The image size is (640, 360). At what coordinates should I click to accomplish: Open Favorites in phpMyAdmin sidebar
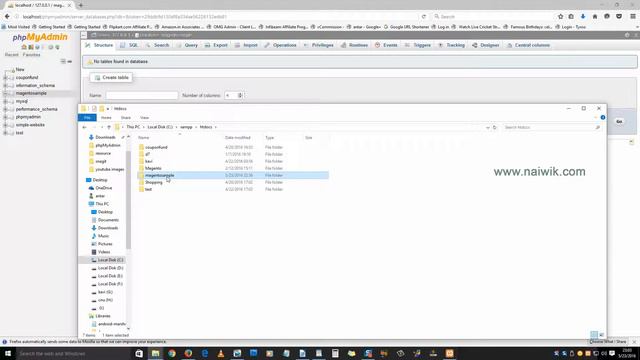[31, 55]
